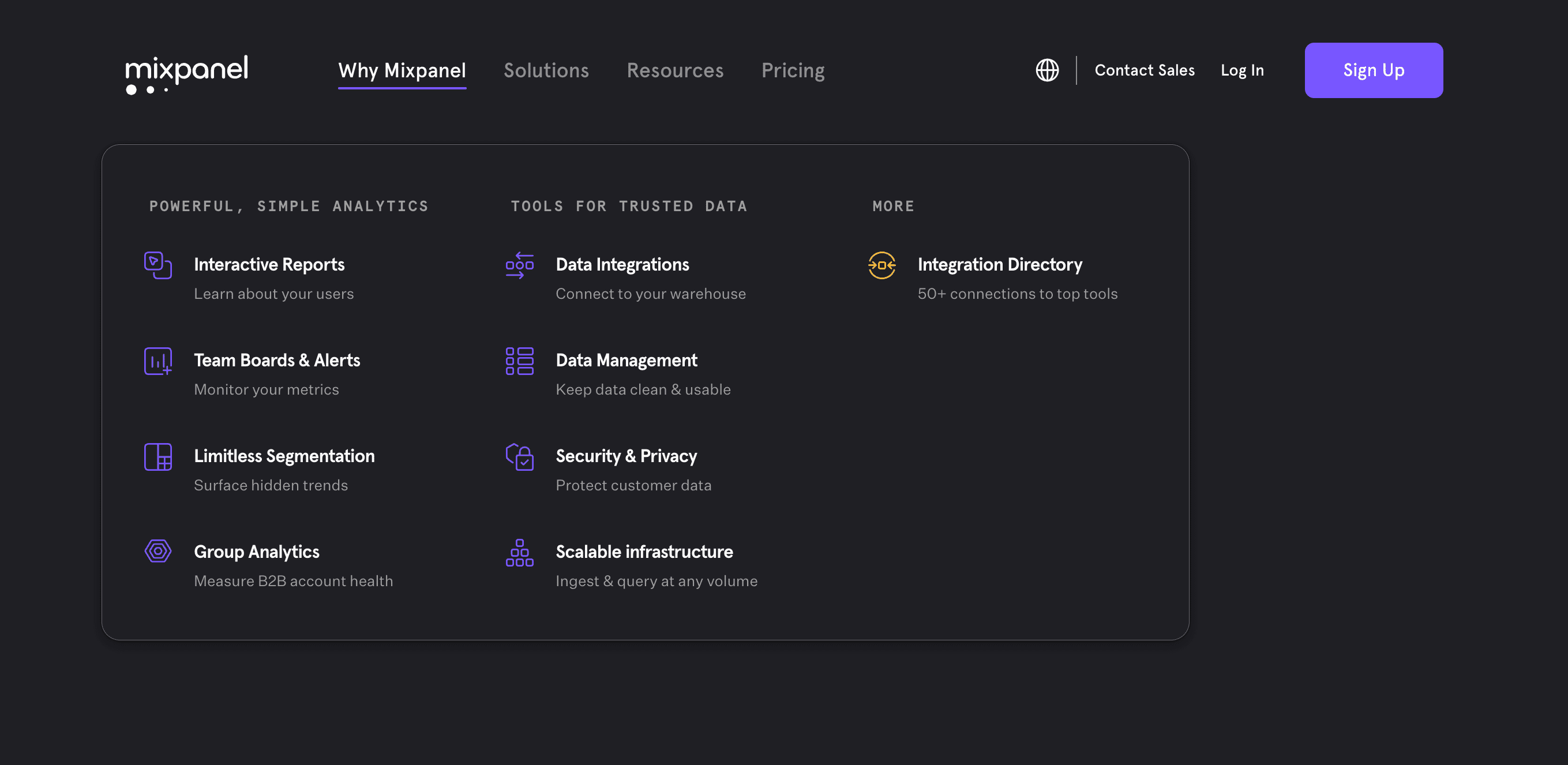Screen dimensions: 1568x765
Task: Select the Why Mixpanel menu
Action: coord(402,70)
